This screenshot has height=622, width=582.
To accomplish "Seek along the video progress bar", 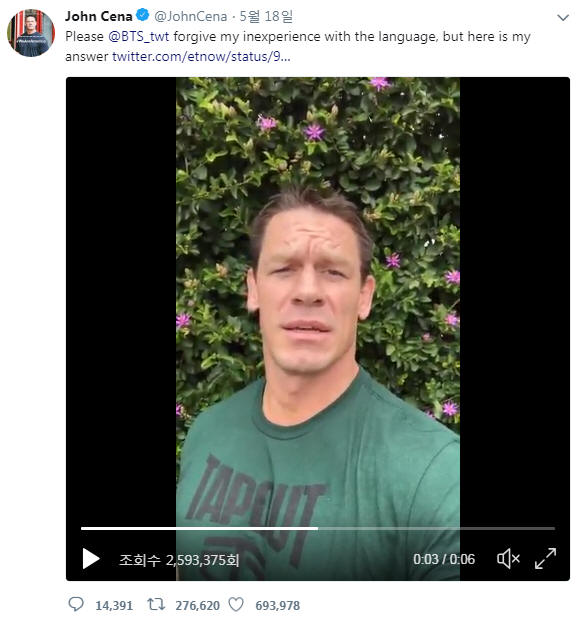I will [318, 528].
